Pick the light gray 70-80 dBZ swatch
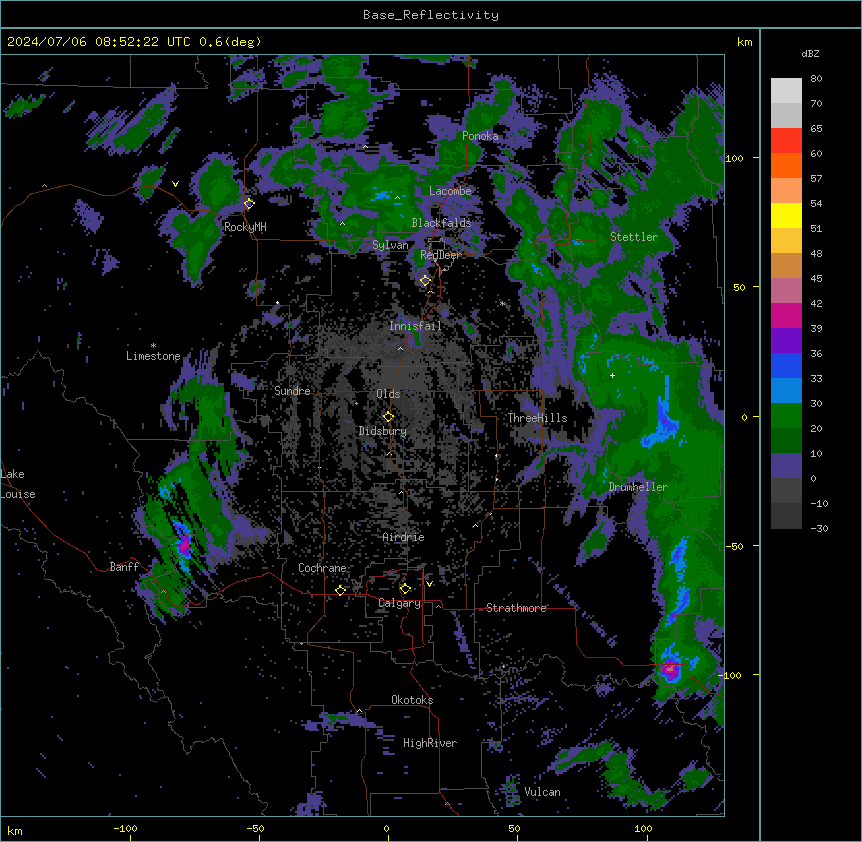Screen dimensions: 862x842 point(786,91)
